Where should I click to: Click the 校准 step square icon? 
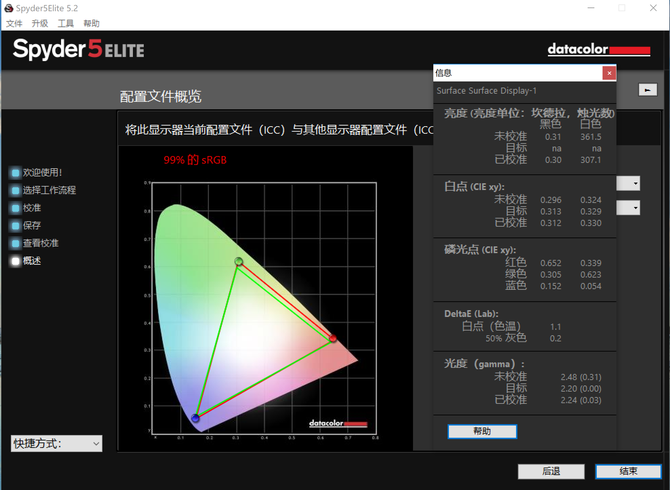click(15, 208)
